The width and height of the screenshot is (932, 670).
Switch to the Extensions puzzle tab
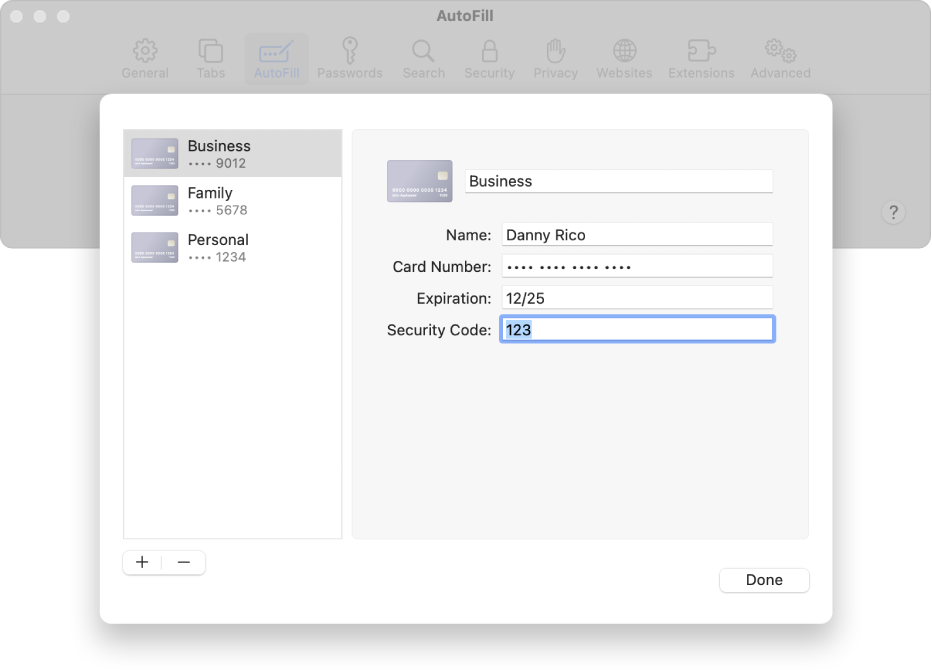(701, 59)
